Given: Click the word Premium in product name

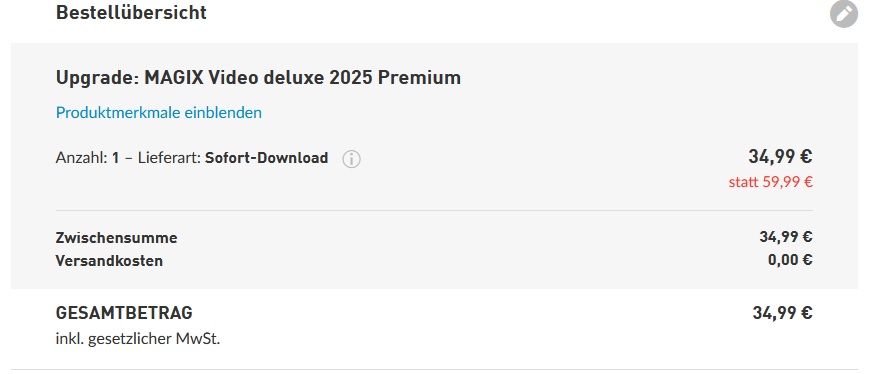Looking at the screenshot, I should [420, 77].
